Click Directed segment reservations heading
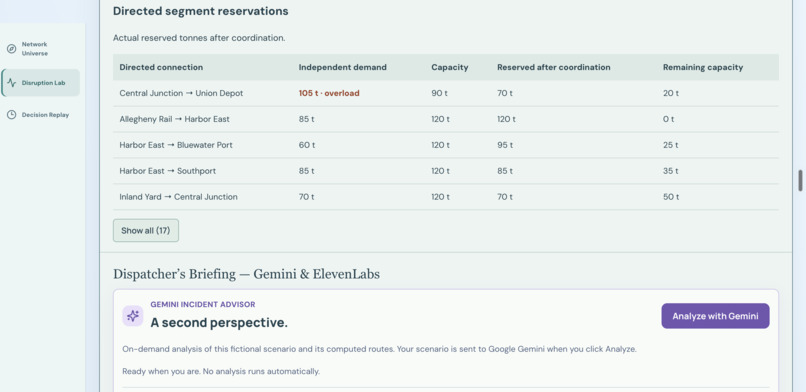Screen dimensions: 806x392 (x=200, y=11)
